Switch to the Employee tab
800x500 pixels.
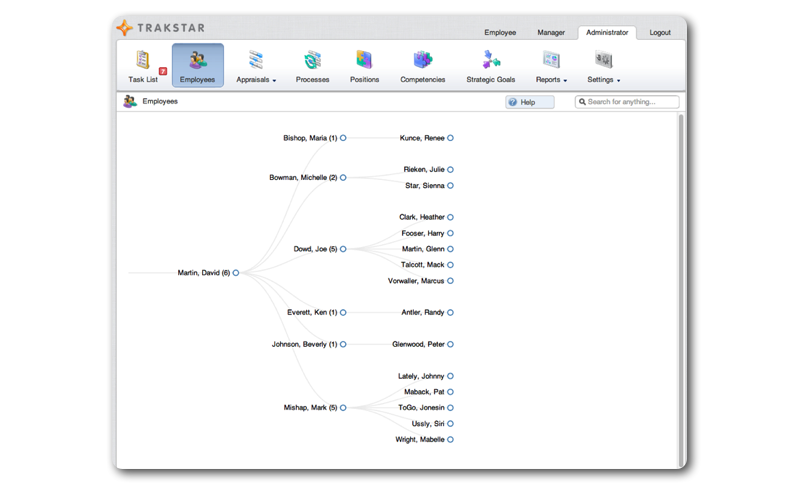pyautogui.click(x=500, y=32)
